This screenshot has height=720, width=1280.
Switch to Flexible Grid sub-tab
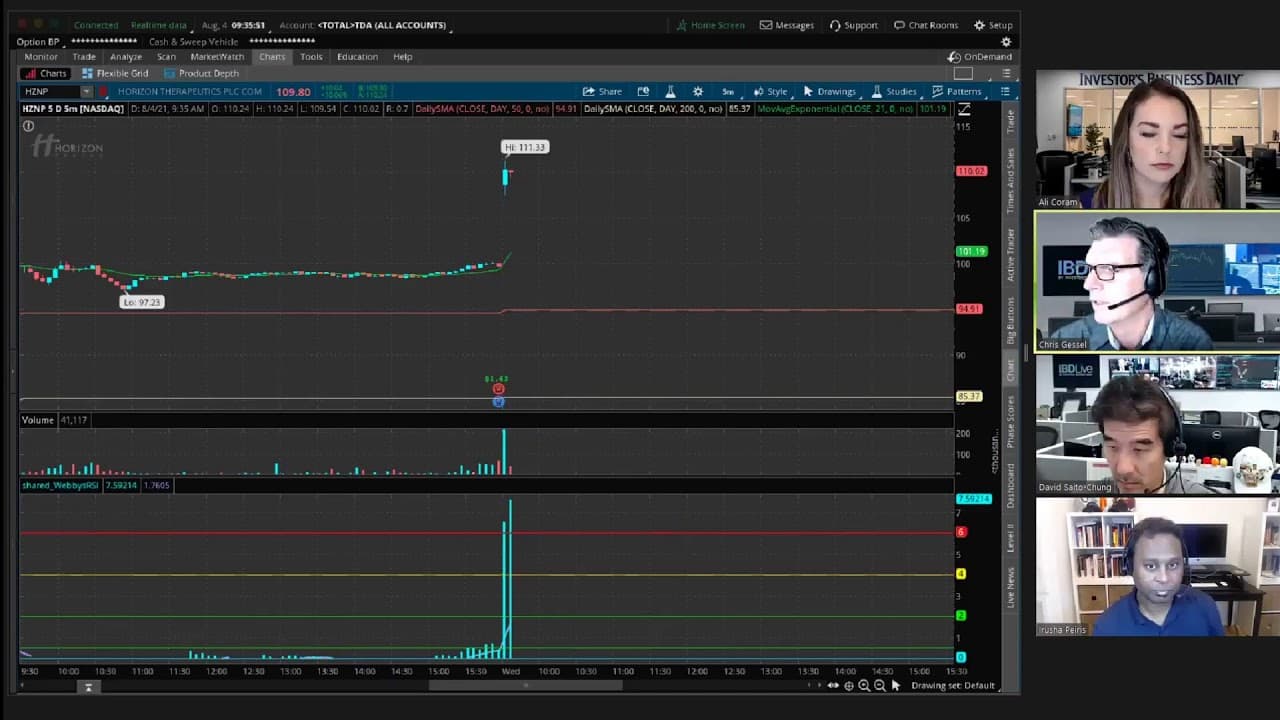[x=114, y=73]
